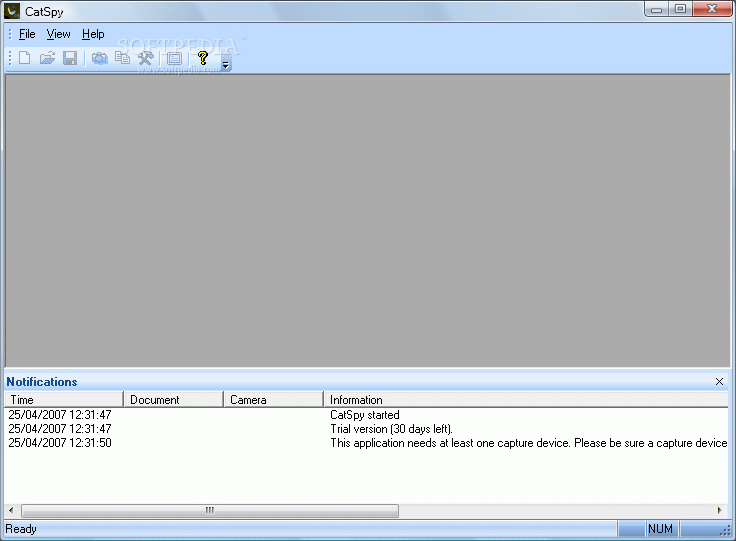Click the scroll right arrow in Notifications
The width and height of the screenshot is (736, 541).
pos(720,510)
